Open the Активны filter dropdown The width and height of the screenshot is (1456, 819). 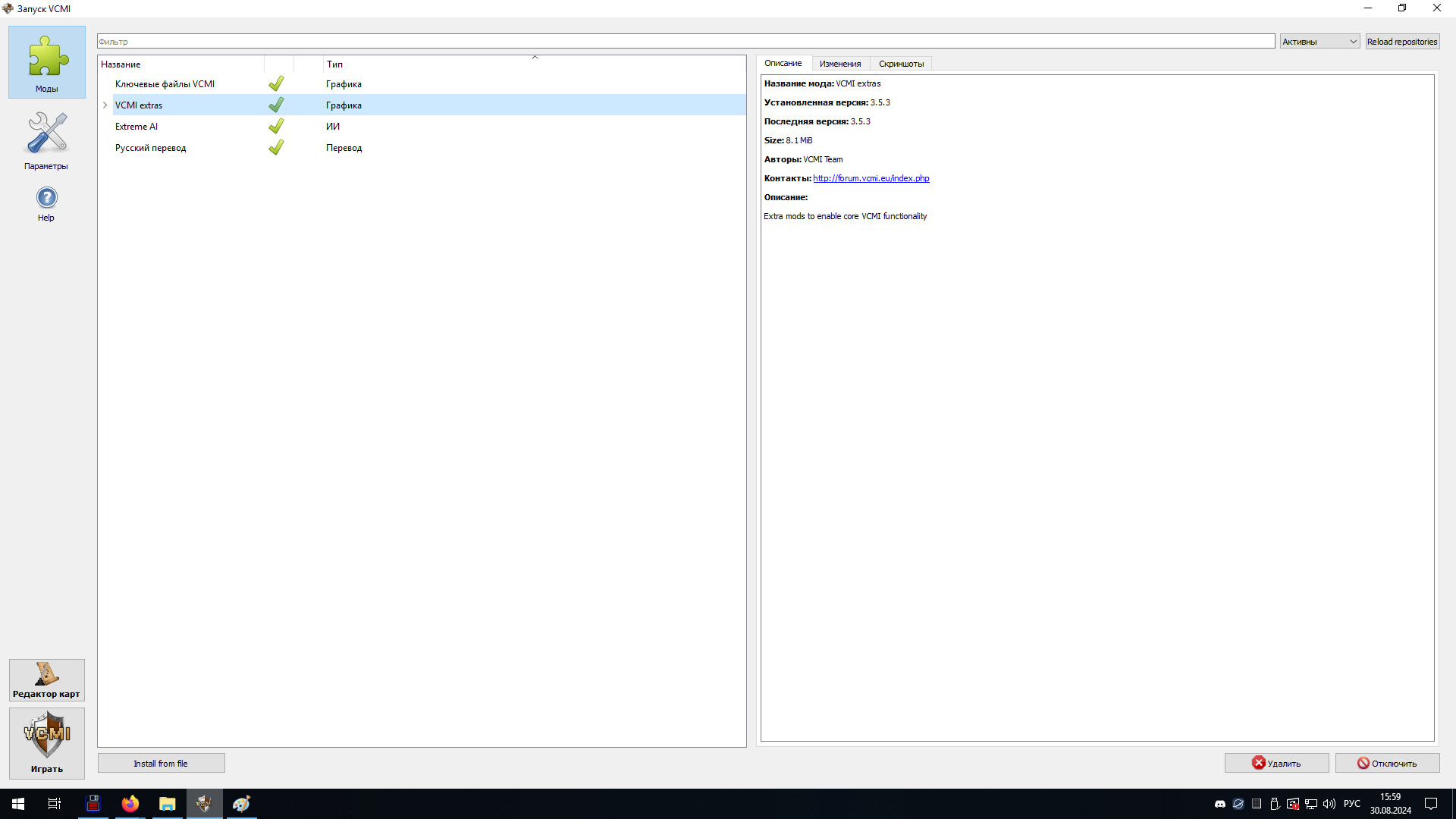point(1319,42)
